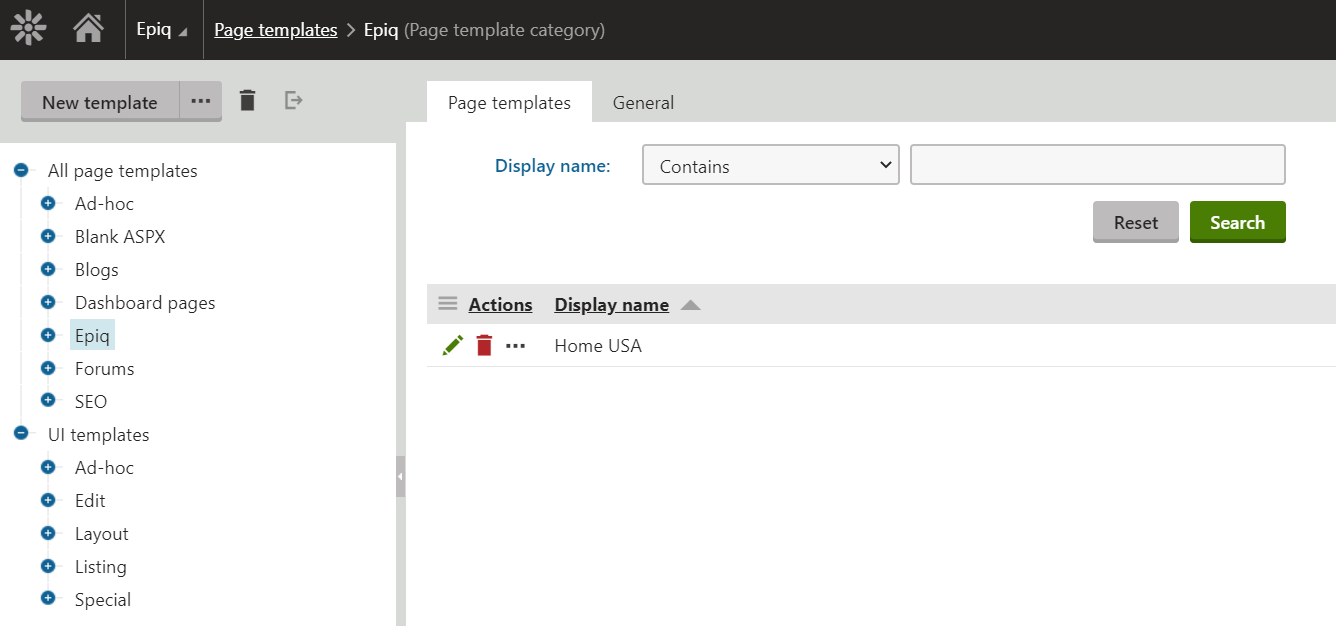Switch to the General tab

pyautogui.click(x=643, y=102)
